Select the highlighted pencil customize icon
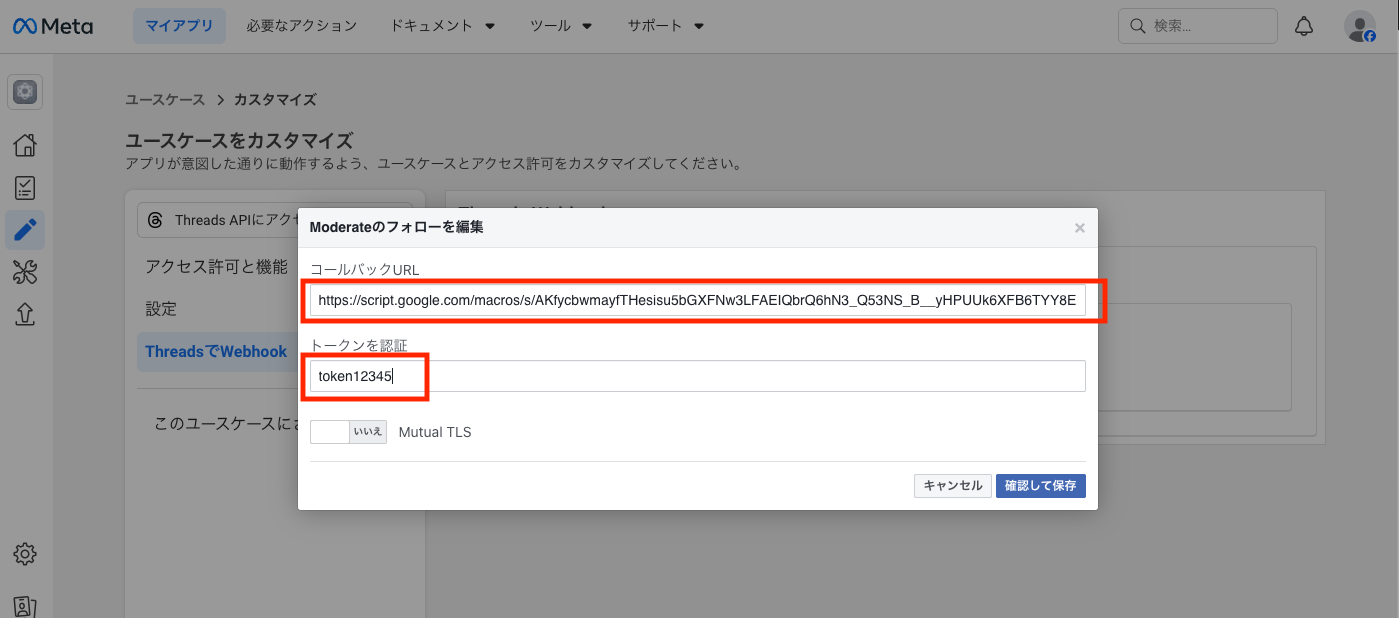This screenshot has height=618, width=1399. coord(24,229)
